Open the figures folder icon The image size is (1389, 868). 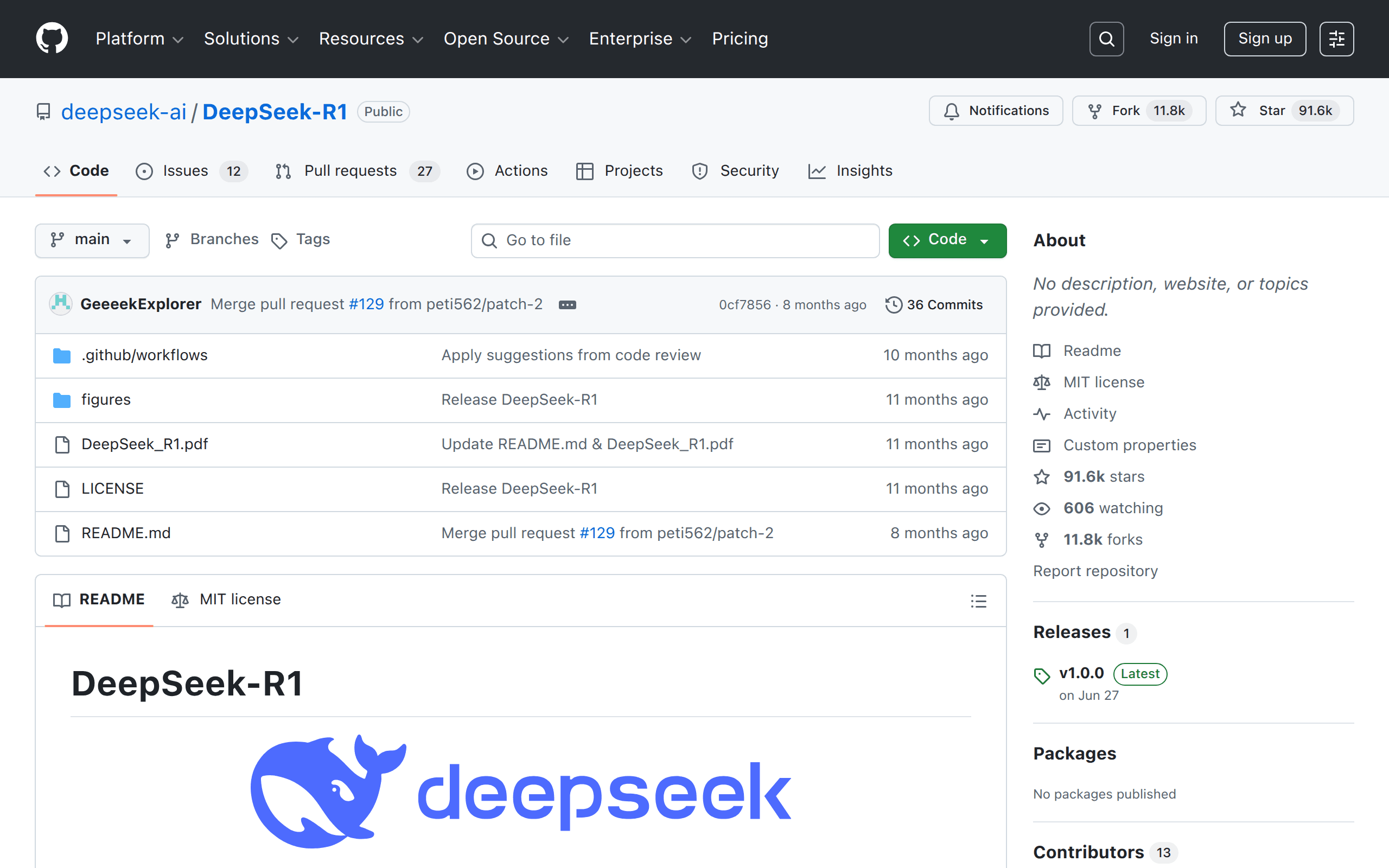click(61, 400)
